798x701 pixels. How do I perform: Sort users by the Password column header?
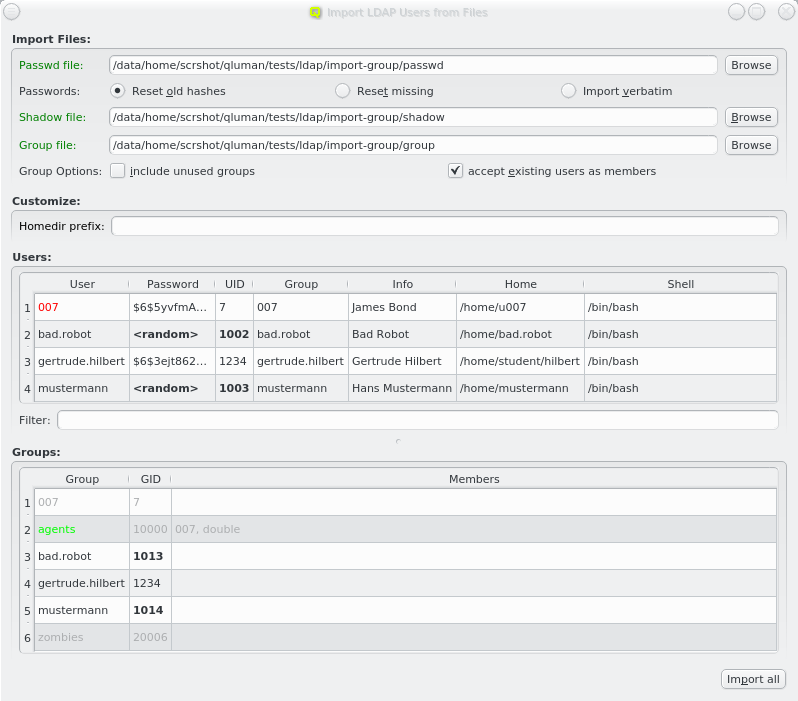pyautogui.click(x=173, y=284)
